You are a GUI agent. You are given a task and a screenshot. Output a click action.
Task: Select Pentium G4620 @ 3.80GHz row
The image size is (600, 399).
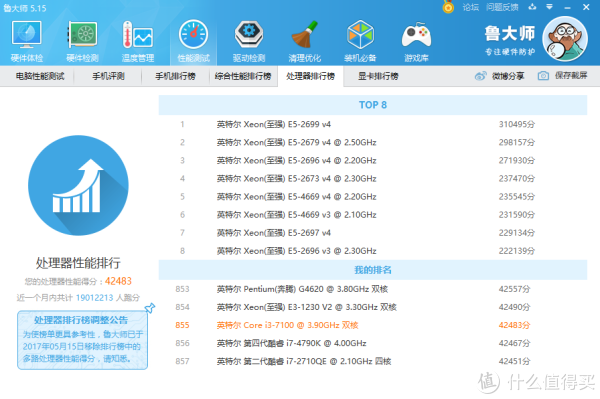point(373,289)
